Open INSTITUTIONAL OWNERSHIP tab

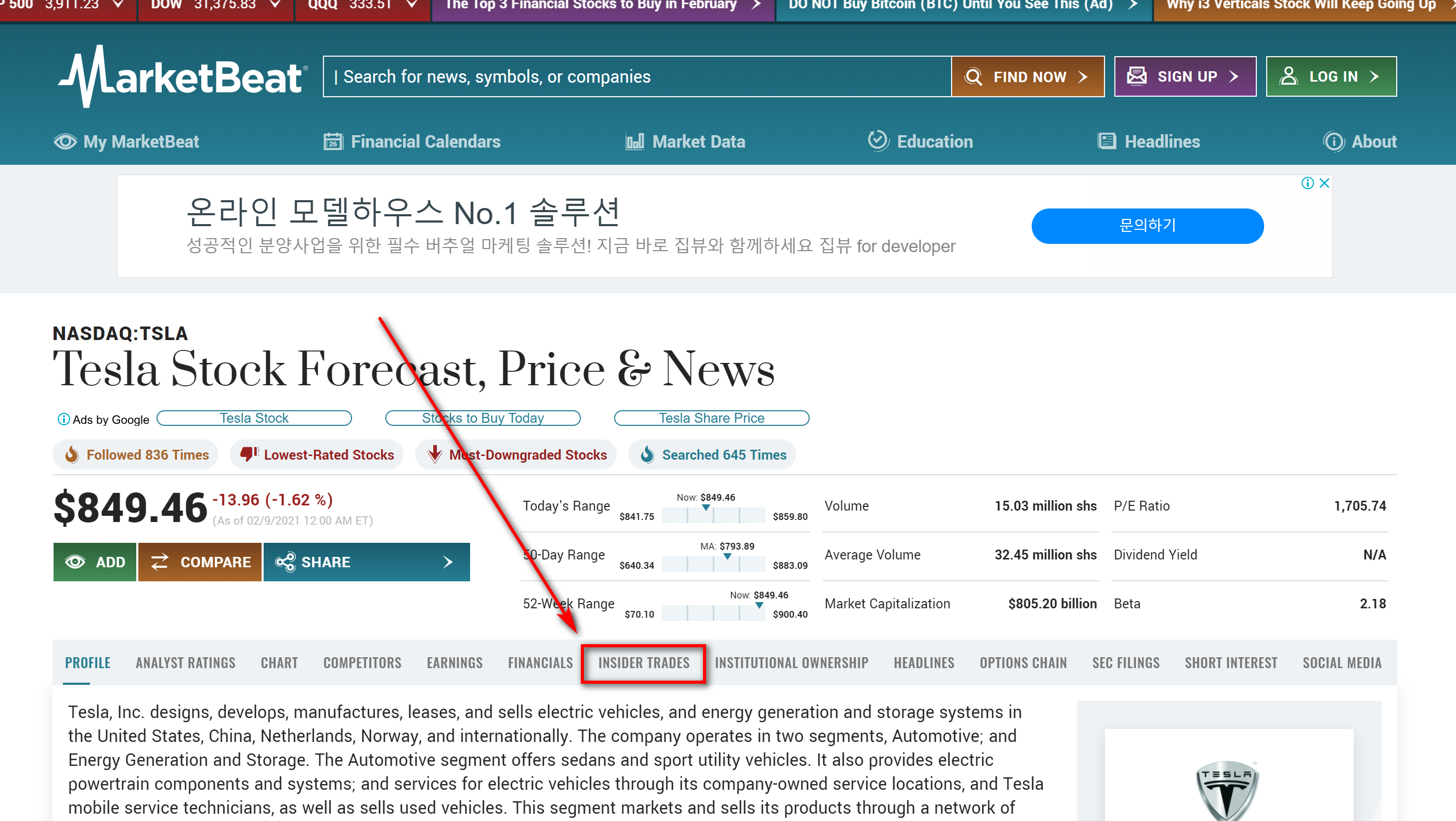click(791, 663)
